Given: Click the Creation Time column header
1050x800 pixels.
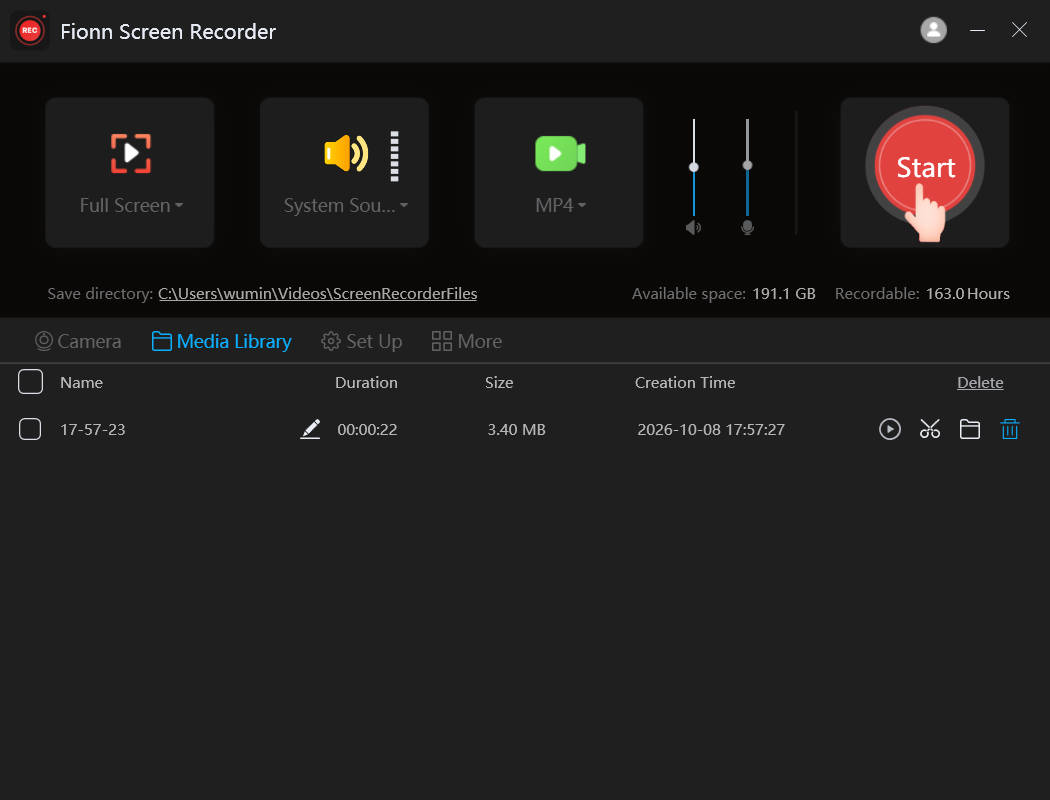Looking at the screenshot, I should point(685,382).
